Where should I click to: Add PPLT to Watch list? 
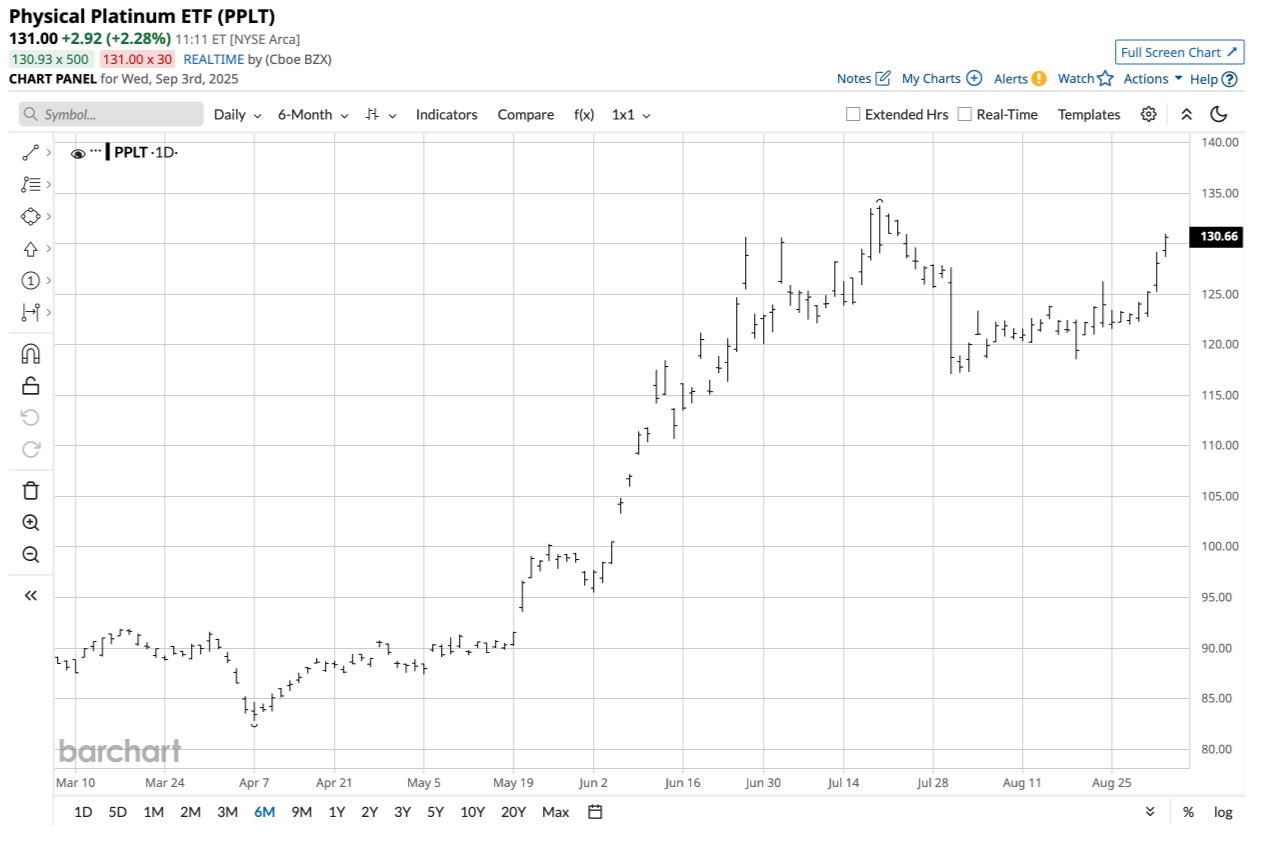point(1085,78)
